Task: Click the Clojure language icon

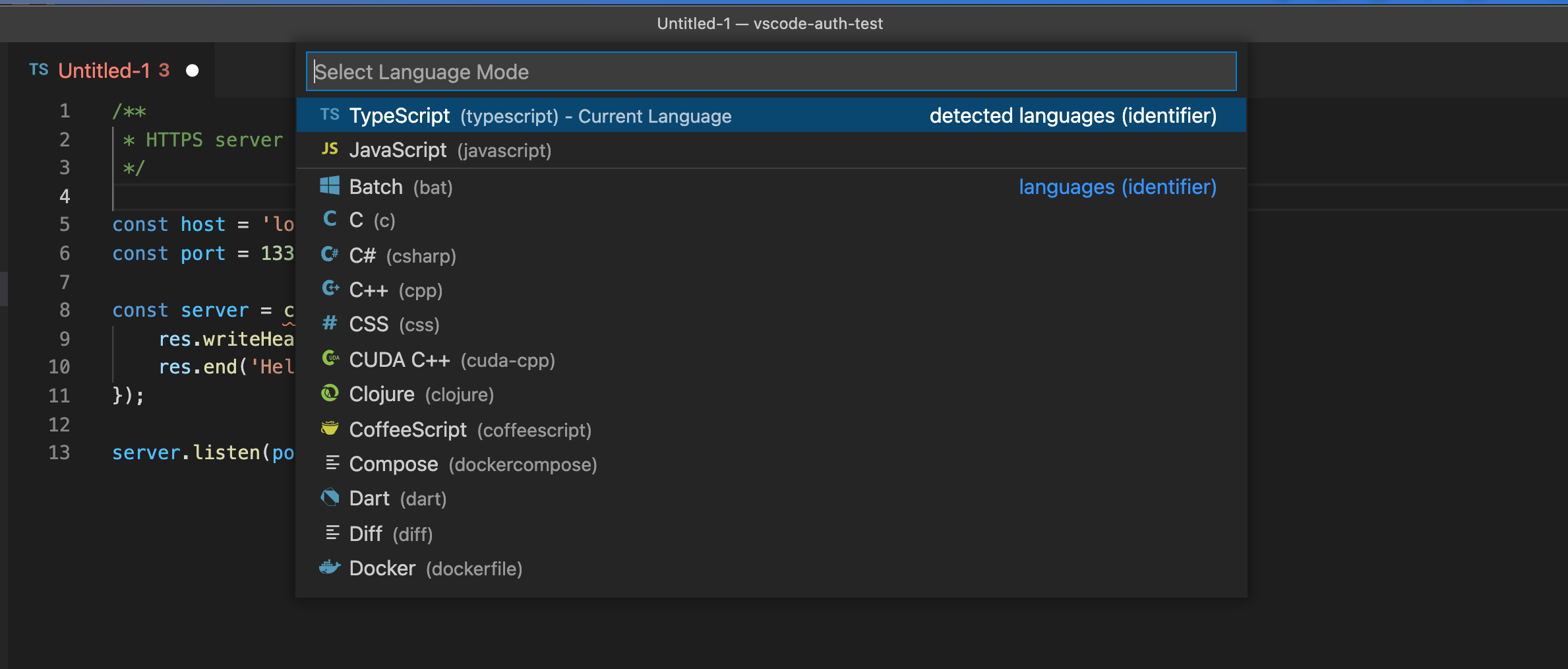Action: pyautogui.click(x=330, y=393)
